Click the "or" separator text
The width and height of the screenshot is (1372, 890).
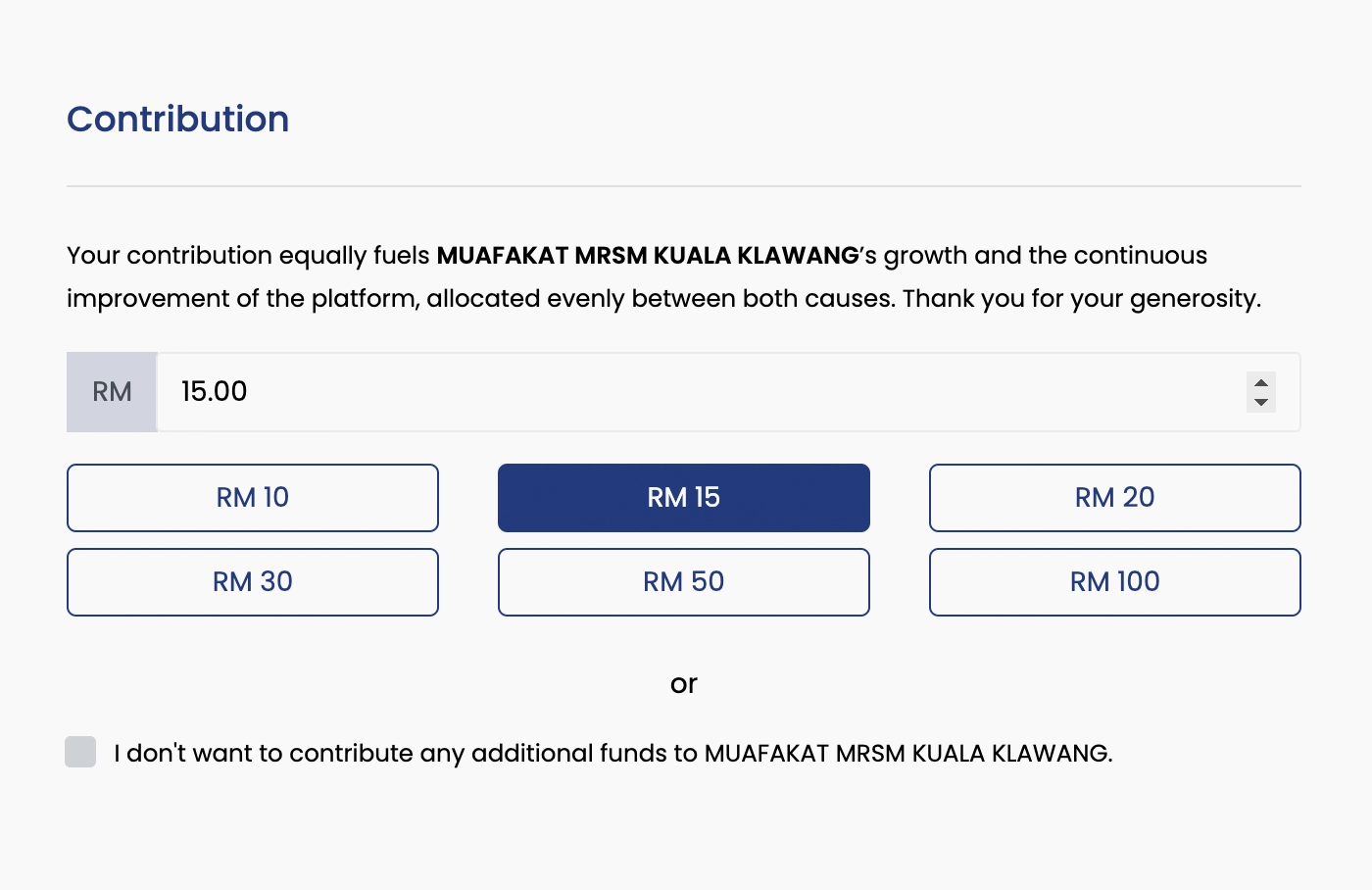point(684,684)
